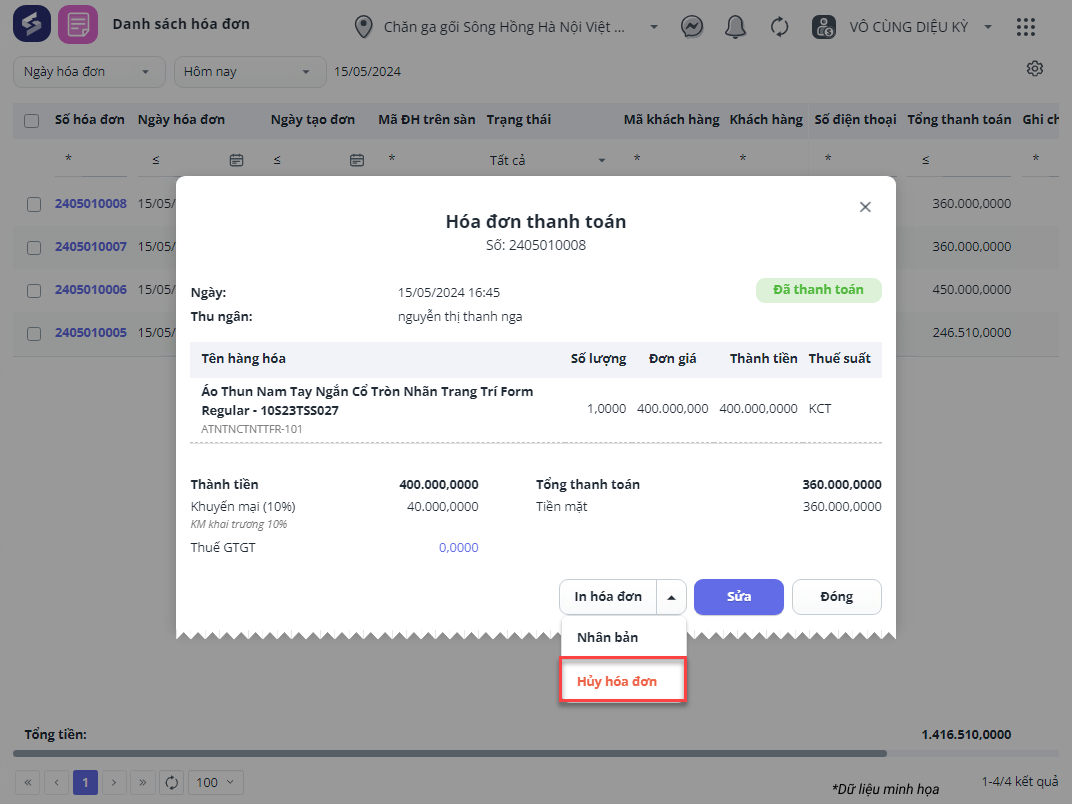Viewport: 1072px width, 804px height.
Task: Click the location pin icon
Action: tap(364, 27)
